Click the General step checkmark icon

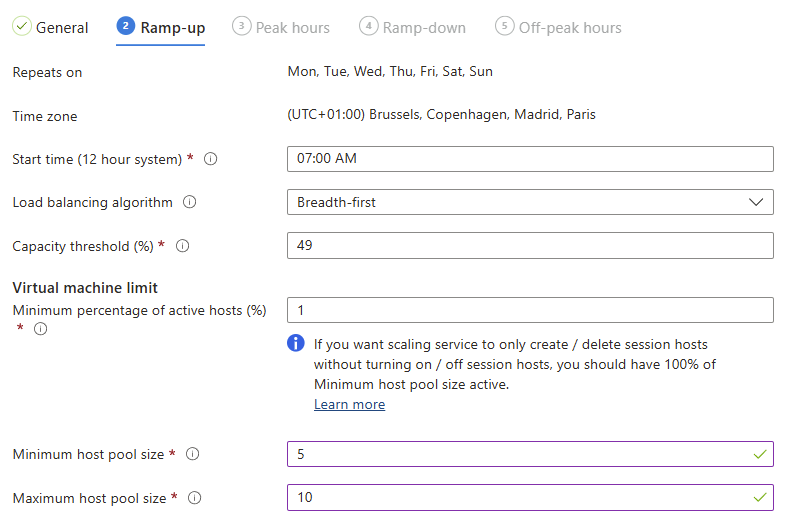[22, 26]
